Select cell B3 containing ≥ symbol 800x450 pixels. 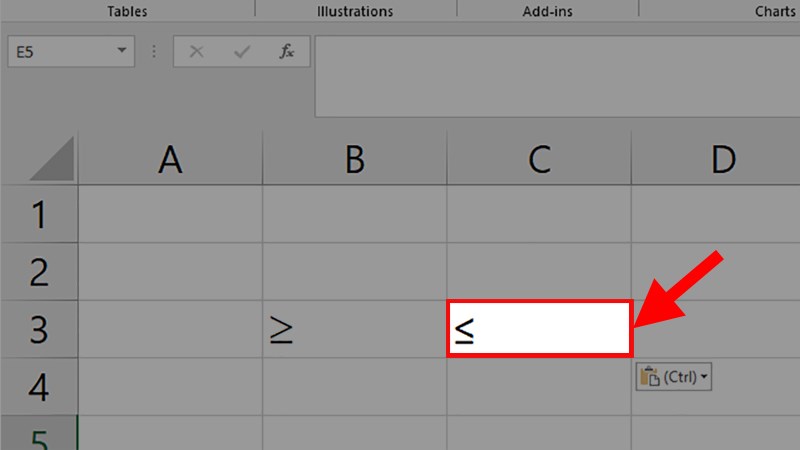(355, 329)
